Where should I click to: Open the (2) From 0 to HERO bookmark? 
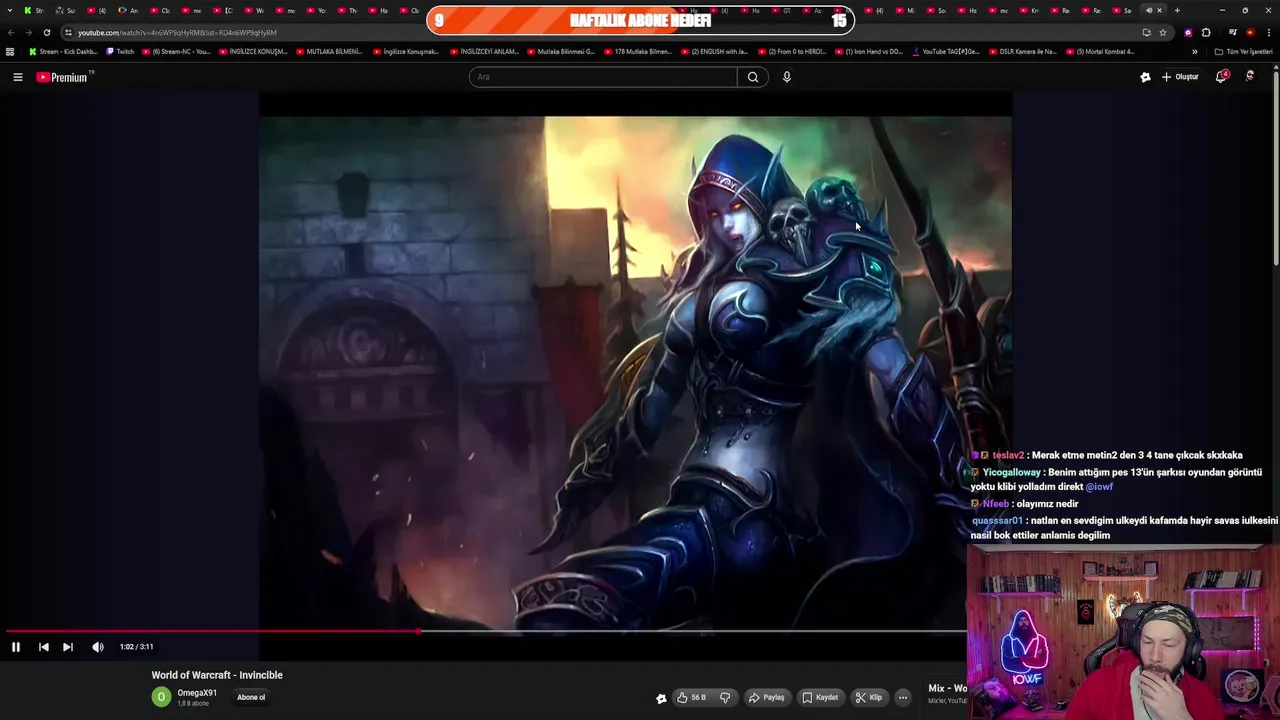tap(792, 51)
